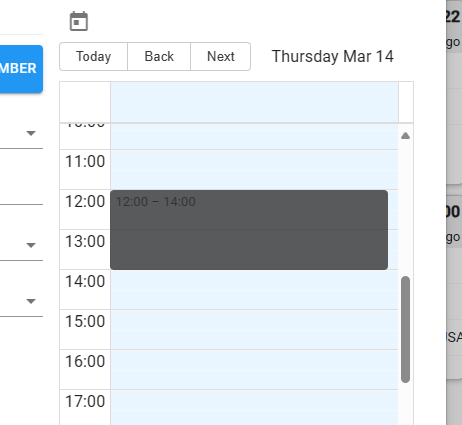
Task: Click the Thursday Mar 14 date label
Action: pos(333,56)
